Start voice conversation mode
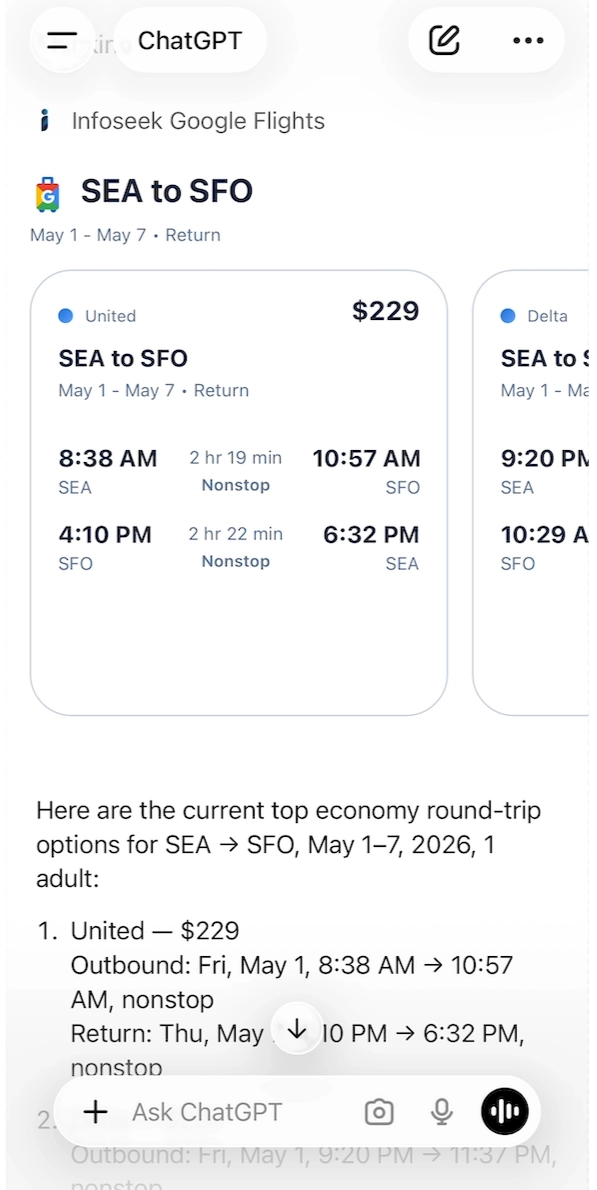The image size is (597, 1190). click(504, 1111)
